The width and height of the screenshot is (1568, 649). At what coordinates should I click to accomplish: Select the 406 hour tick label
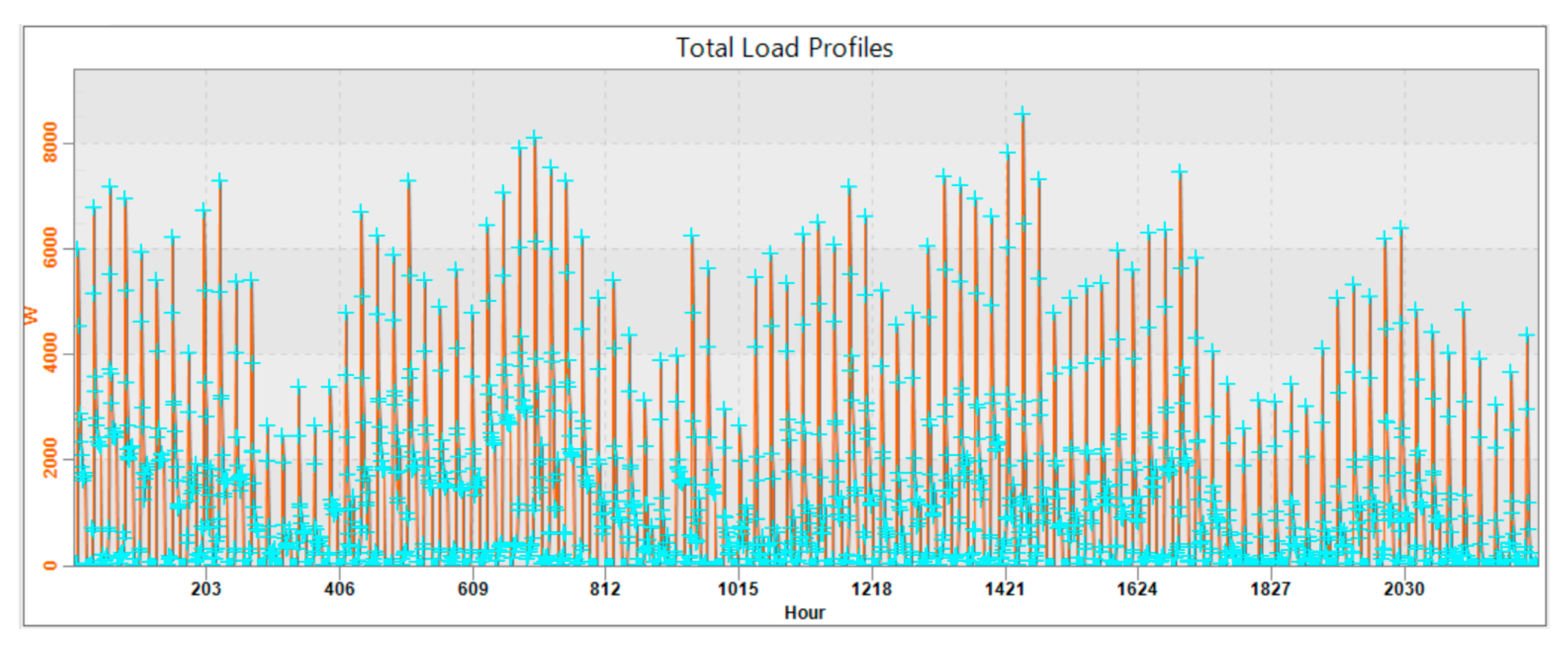pyautogui.click(x=339, y=589)
